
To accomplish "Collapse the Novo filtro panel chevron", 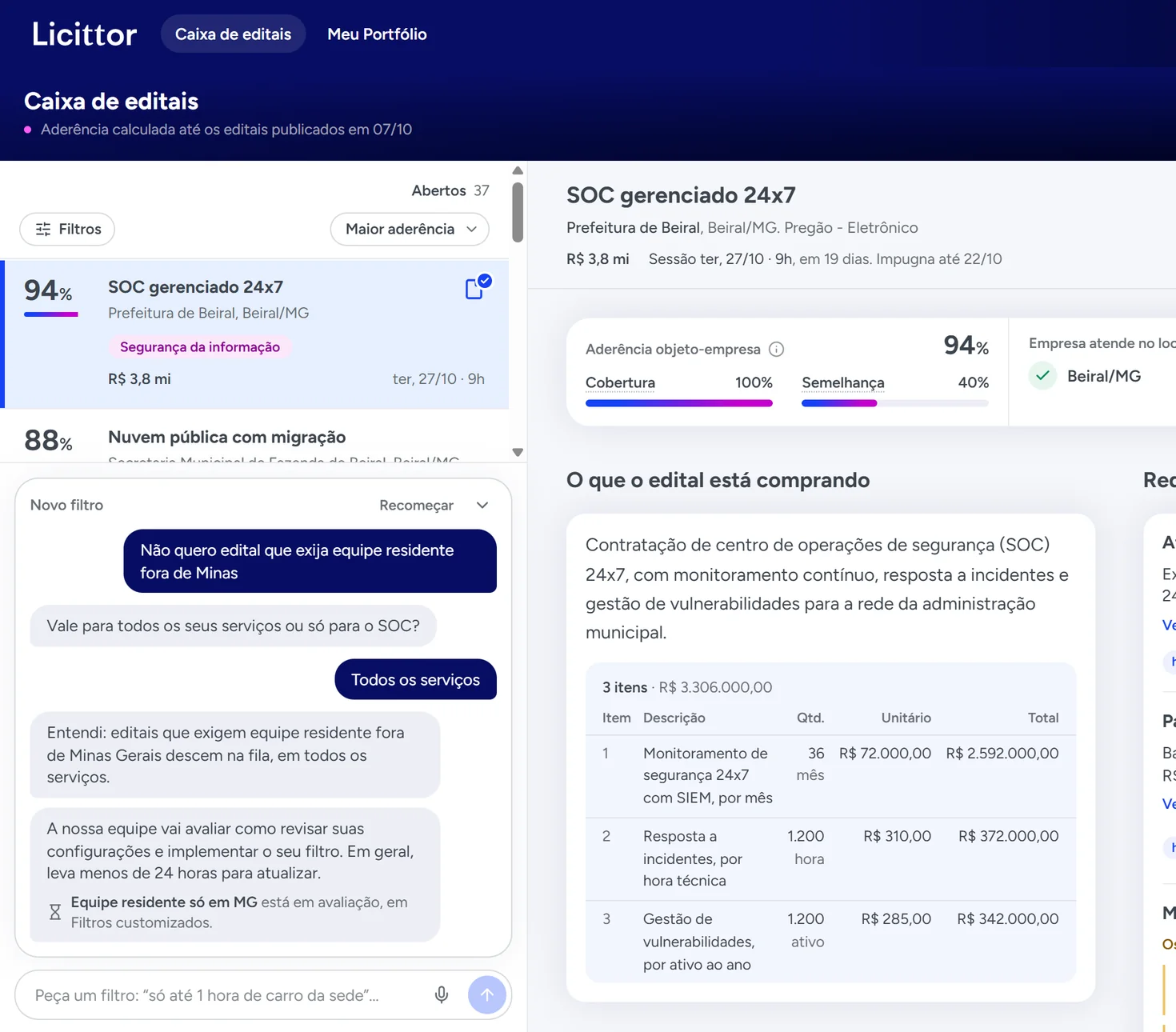I will [x=482, y=505].
